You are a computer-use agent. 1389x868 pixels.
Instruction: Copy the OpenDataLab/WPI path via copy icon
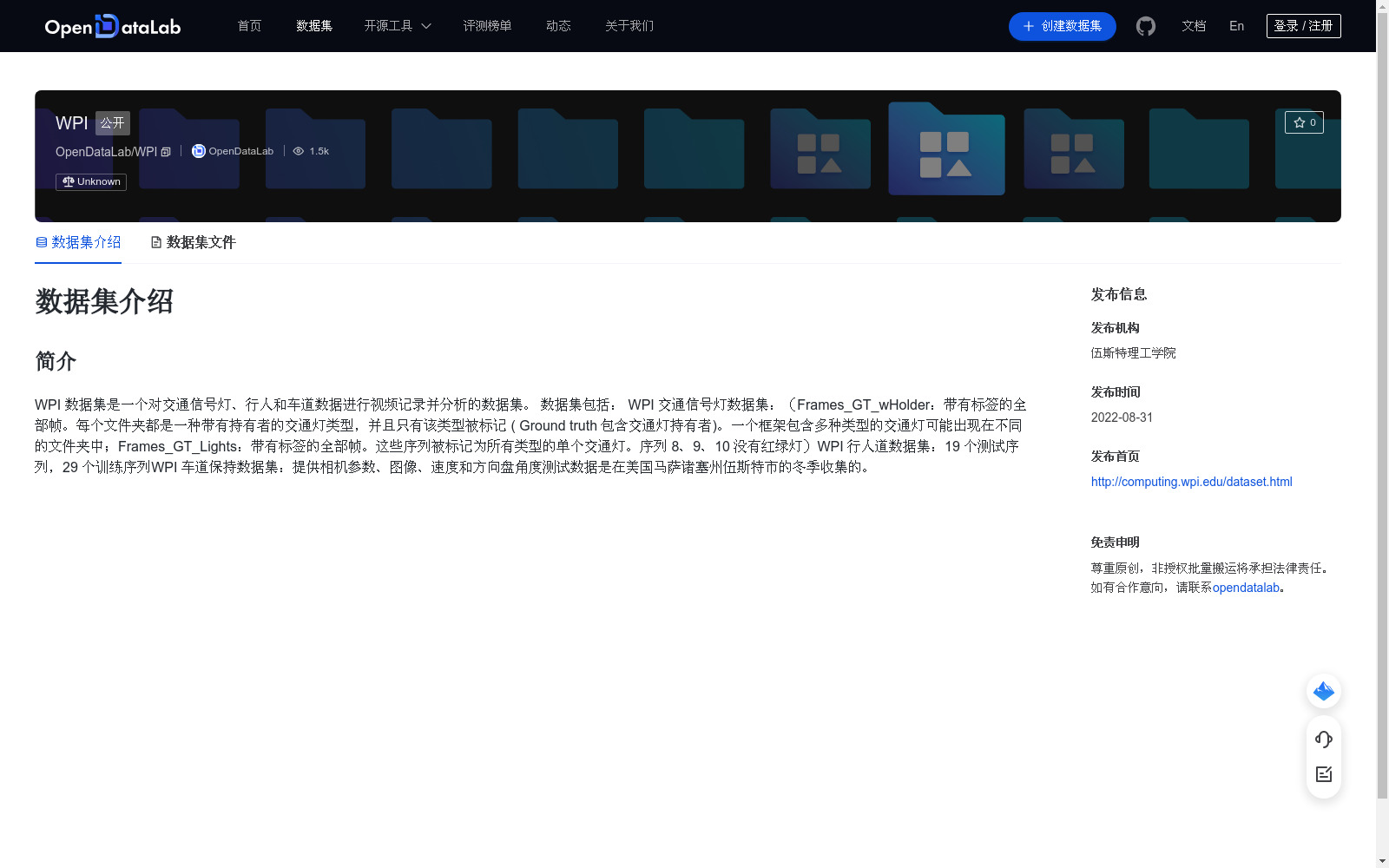point(166,152)
